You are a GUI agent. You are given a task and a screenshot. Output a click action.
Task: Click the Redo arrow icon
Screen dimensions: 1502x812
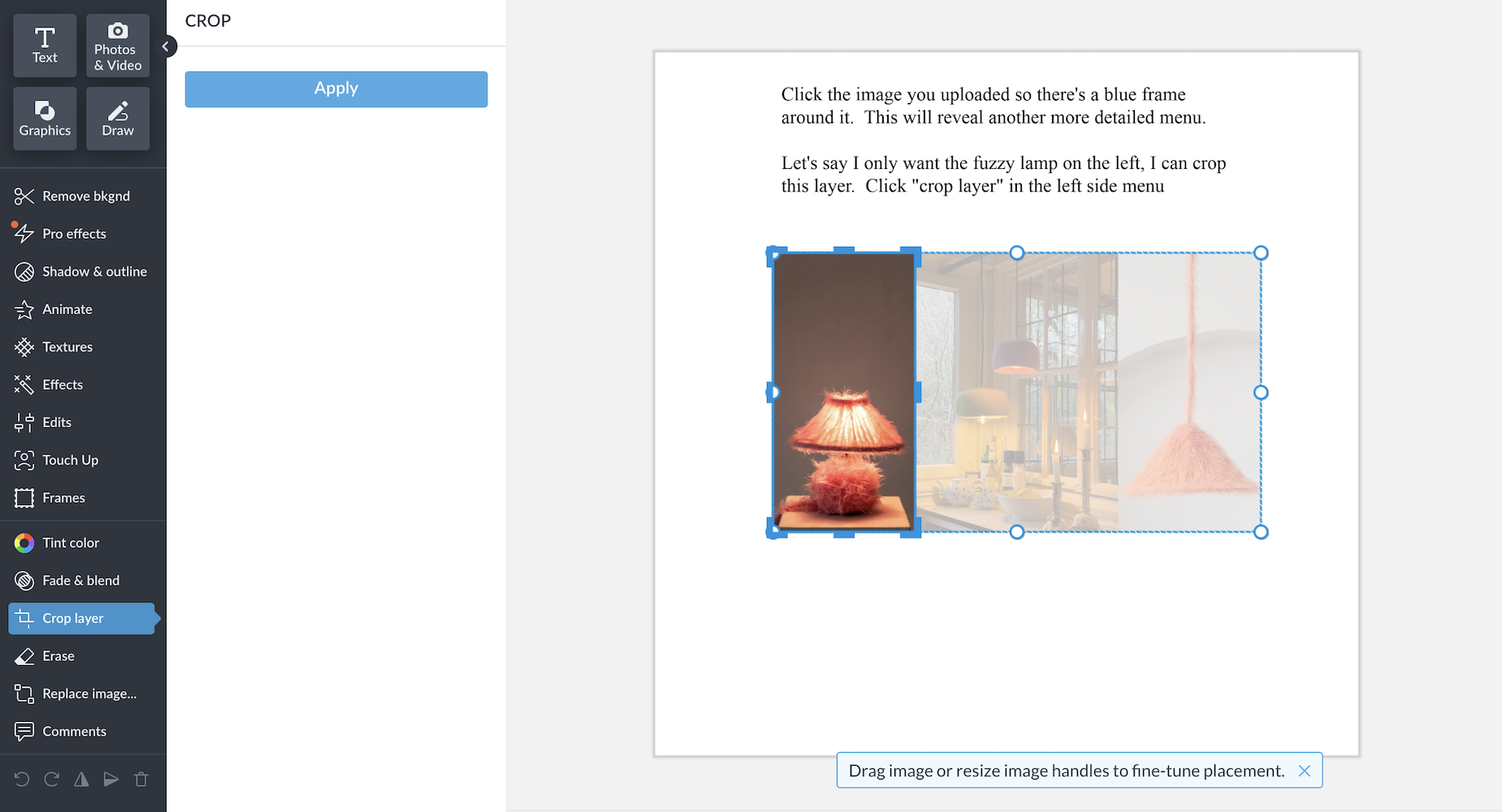coord(52,780)
